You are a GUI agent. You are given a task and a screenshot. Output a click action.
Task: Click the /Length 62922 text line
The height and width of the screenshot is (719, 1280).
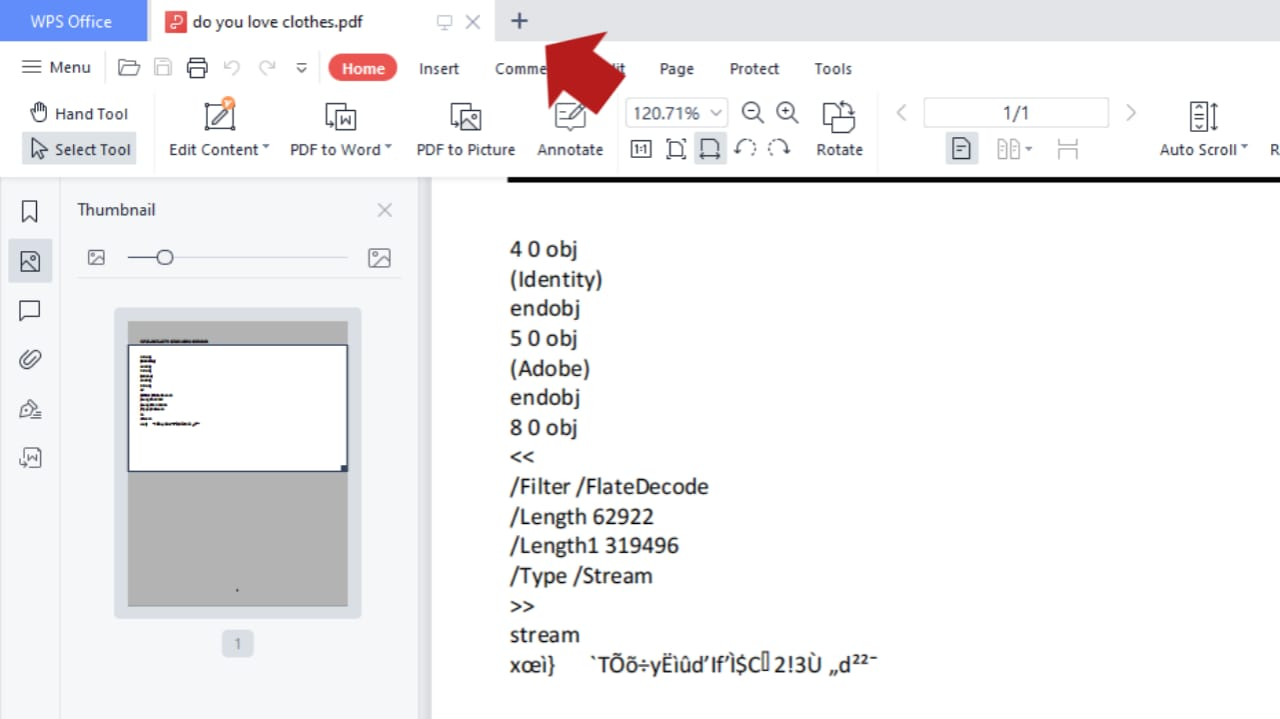pyautogui.click(x=581, y=517)
